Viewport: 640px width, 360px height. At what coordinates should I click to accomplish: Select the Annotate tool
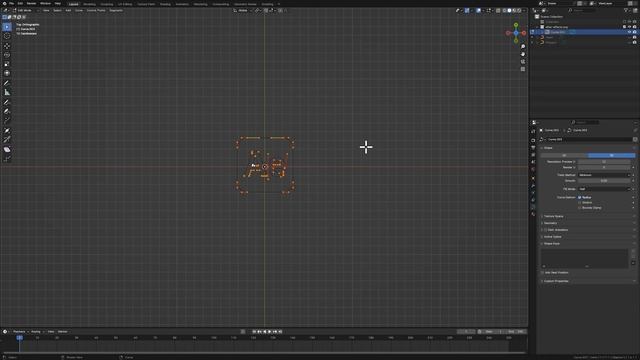[x=7, y=83]
